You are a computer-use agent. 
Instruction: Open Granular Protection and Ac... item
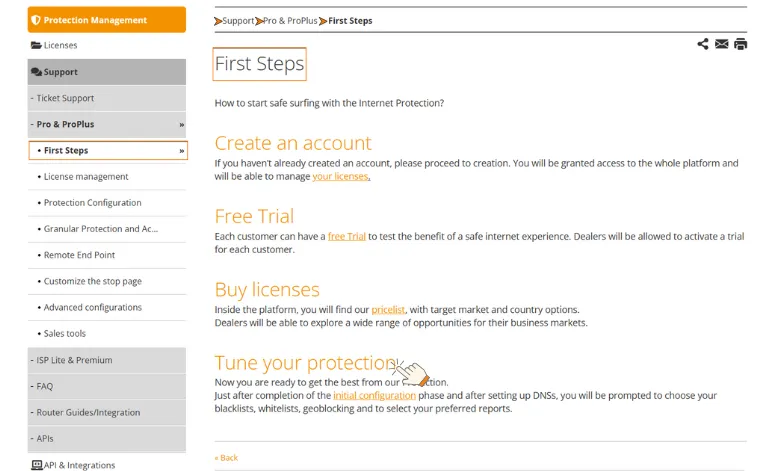107,229
